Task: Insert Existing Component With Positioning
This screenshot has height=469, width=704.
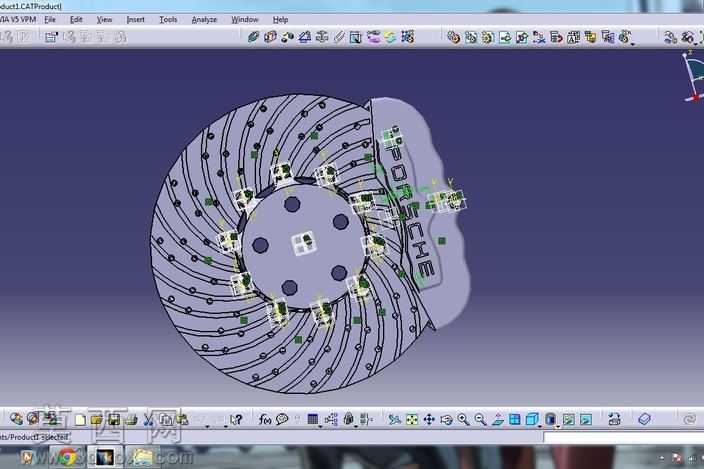Action: tap(522, 37)
